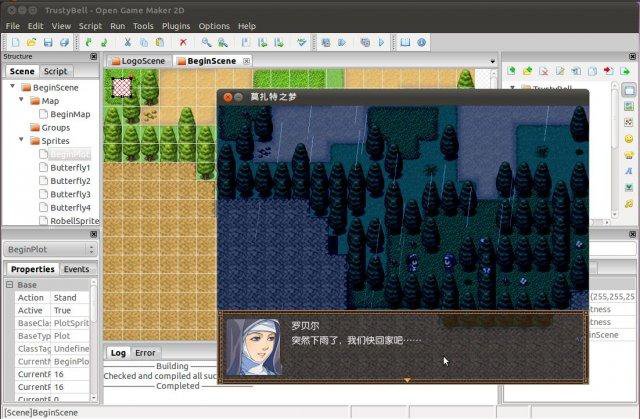Click the Open folder toolbar icon
640x419 pixels.
pos(31,42)
